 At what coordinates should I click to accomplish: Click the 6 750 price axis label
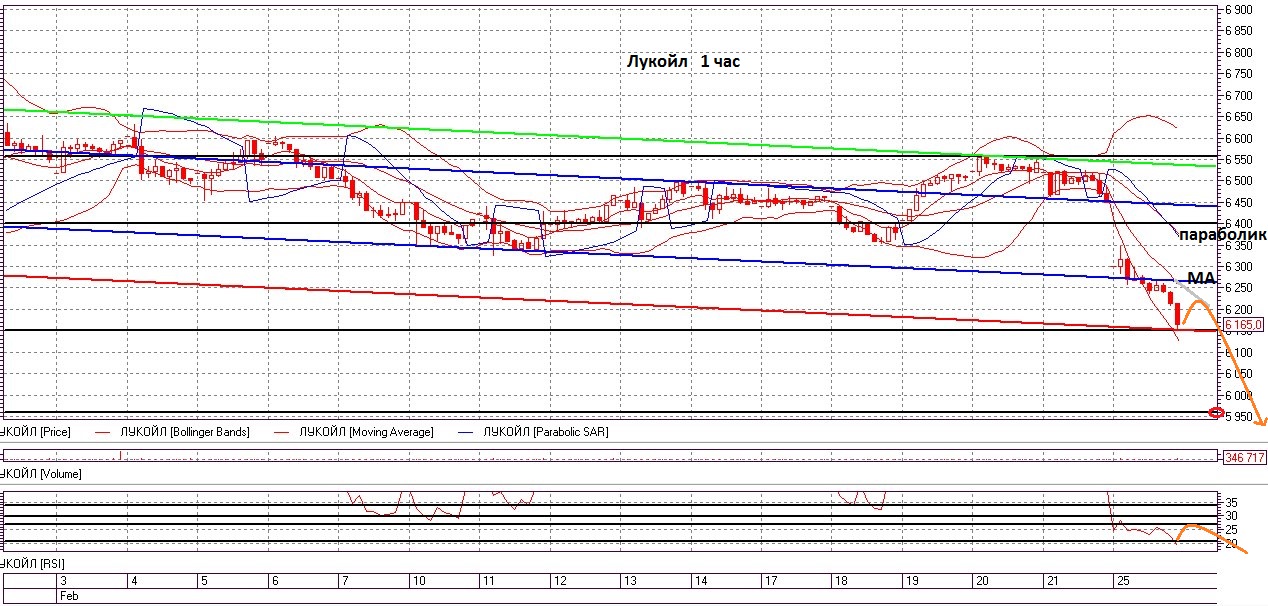1238,74
